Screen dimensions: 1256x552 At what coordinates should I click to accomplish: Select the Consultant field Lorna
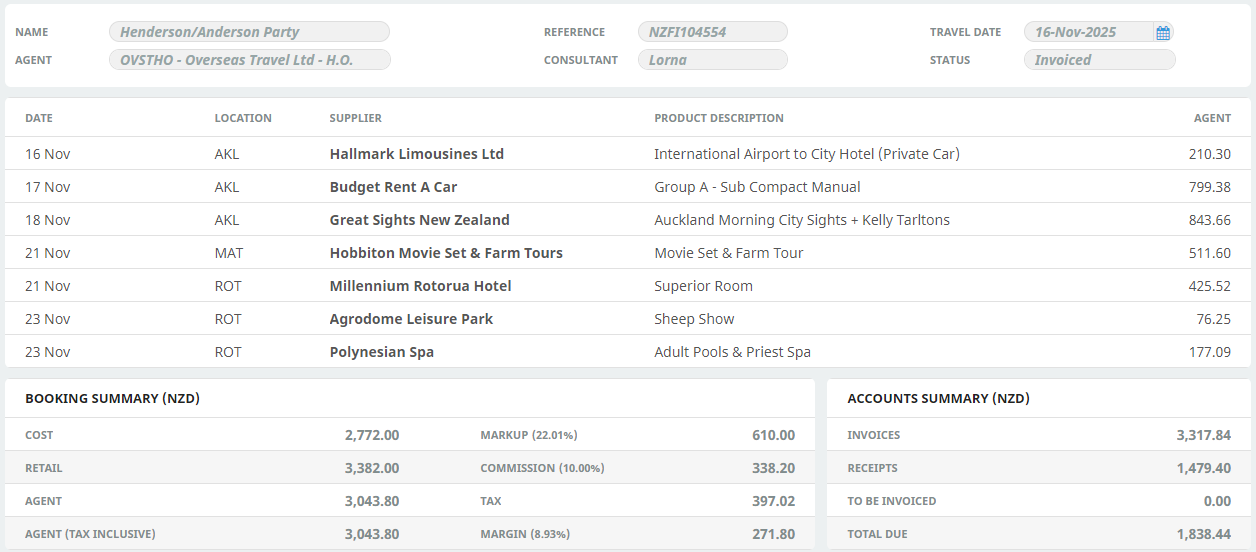(x=712, y=60)
